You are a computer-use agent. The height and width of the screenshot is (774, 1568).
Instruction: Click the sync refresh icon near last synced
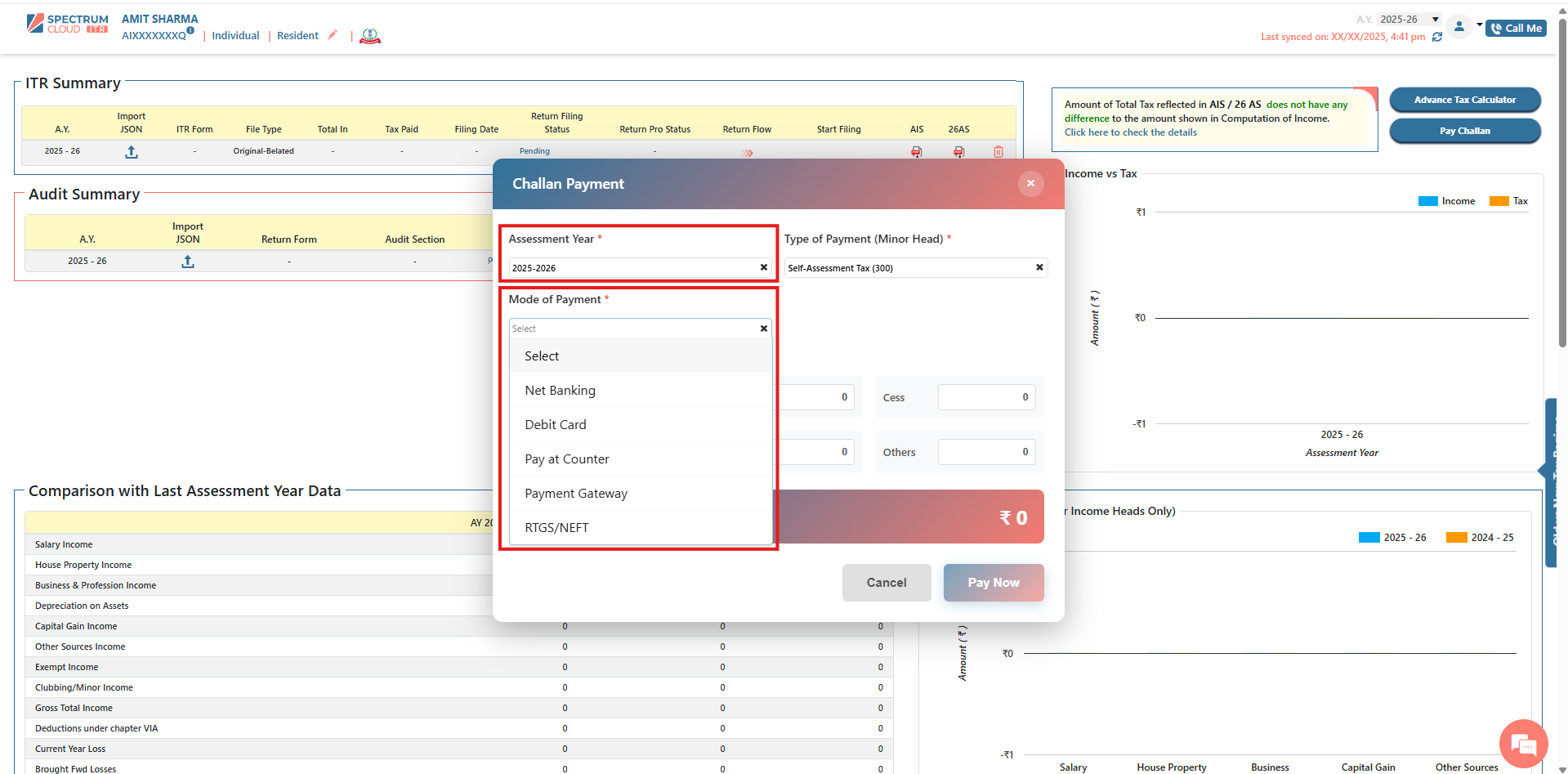point(1436,37)
